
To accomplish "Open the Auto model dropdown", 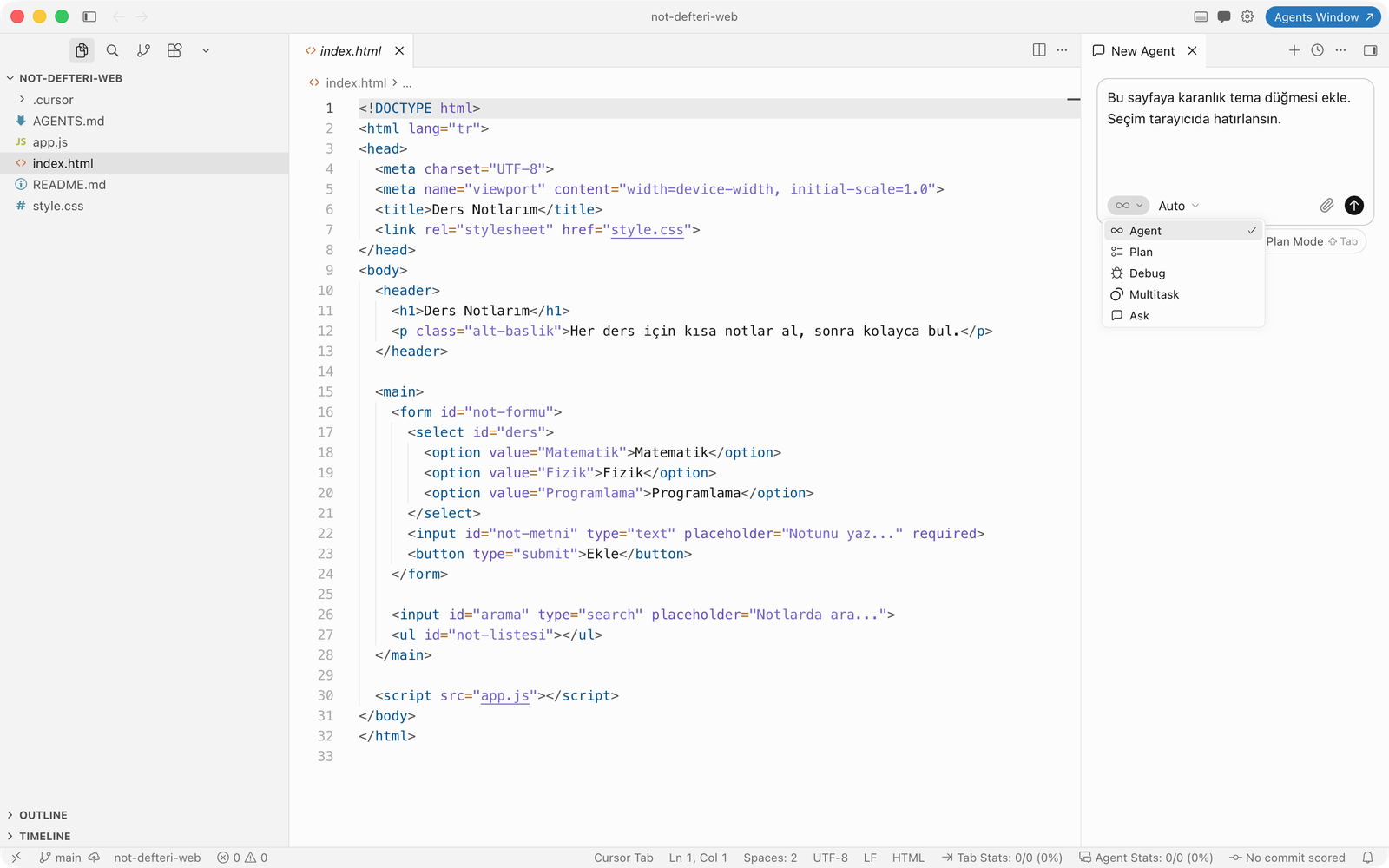I will [x=1179, y=206].
